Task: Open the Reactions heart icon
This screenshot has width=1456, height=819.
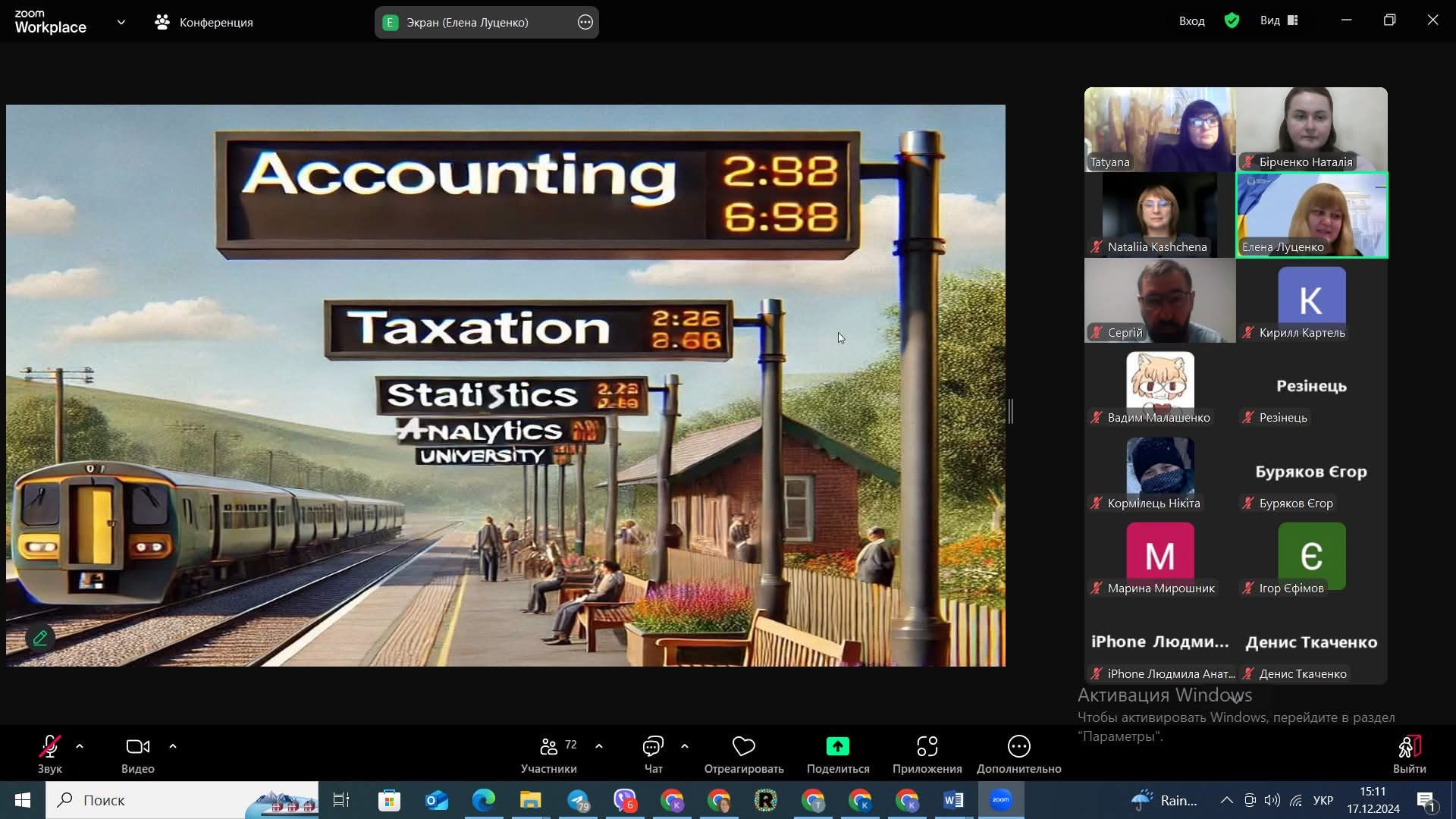Action: 743,747
